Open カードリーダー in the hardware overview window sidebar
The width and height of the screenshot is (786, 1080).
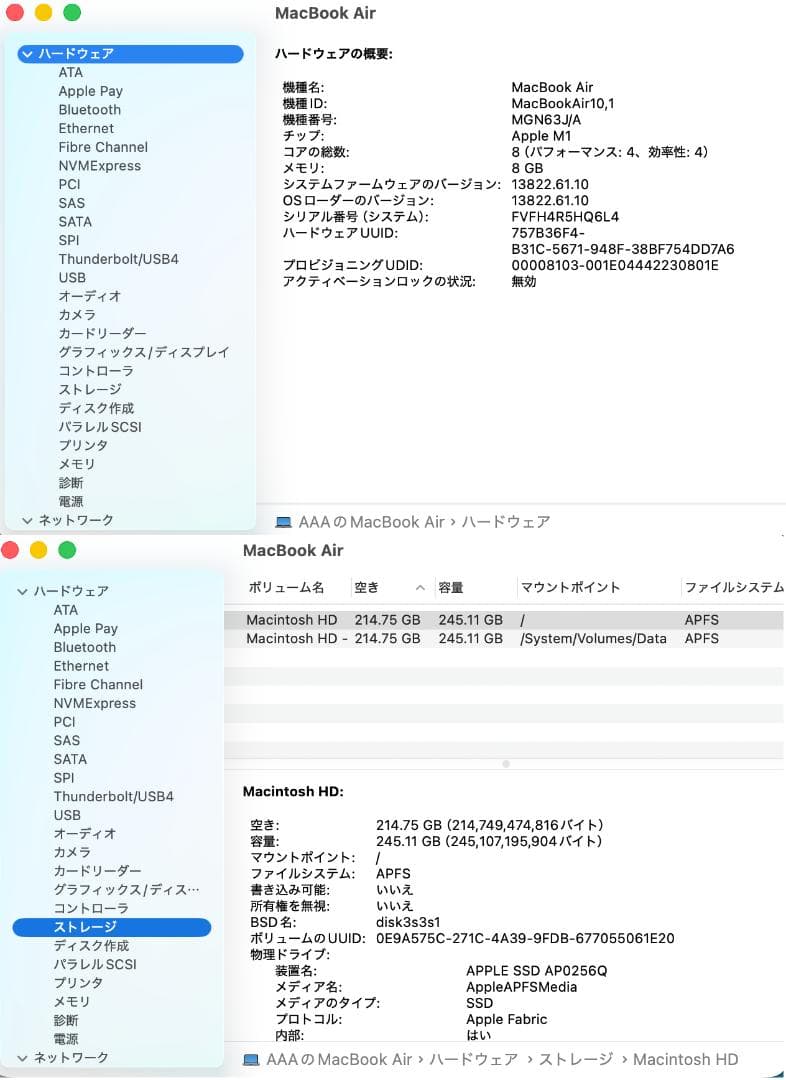tap(102, 333)
